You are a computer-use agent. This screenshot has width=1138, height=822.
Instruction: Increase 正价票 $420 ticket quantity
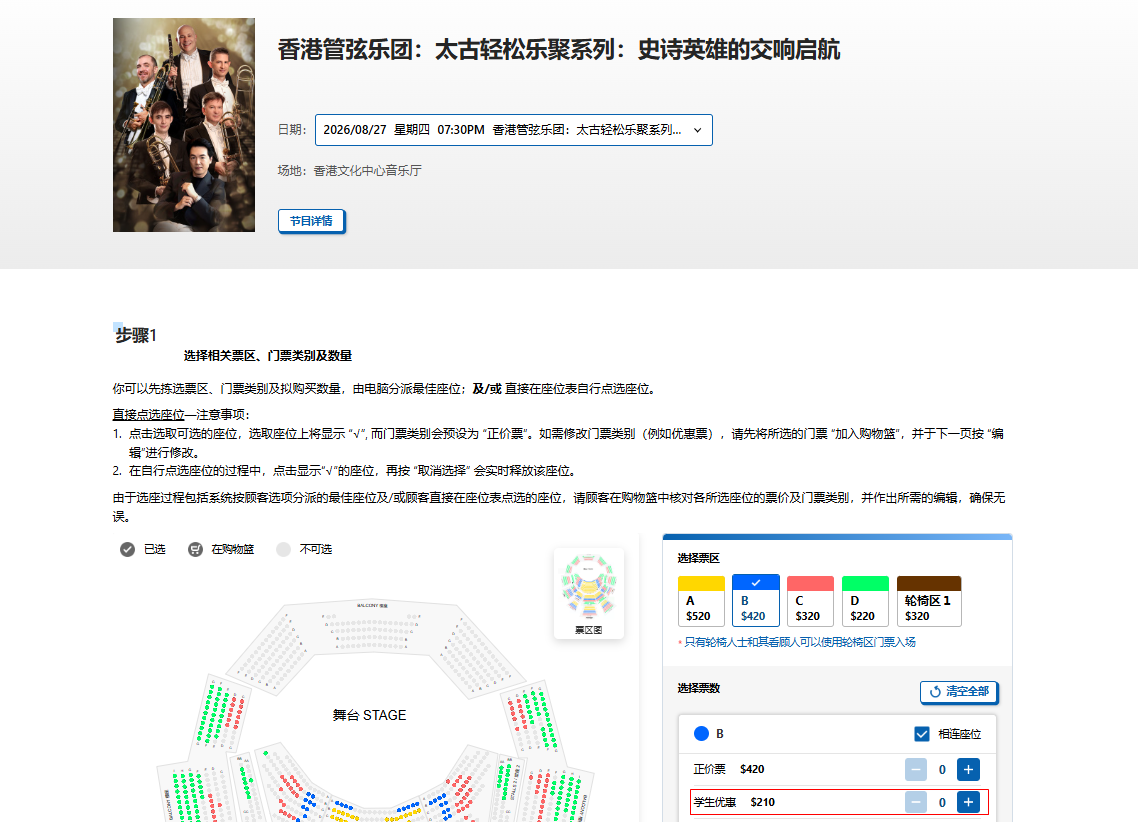[968, 769]
